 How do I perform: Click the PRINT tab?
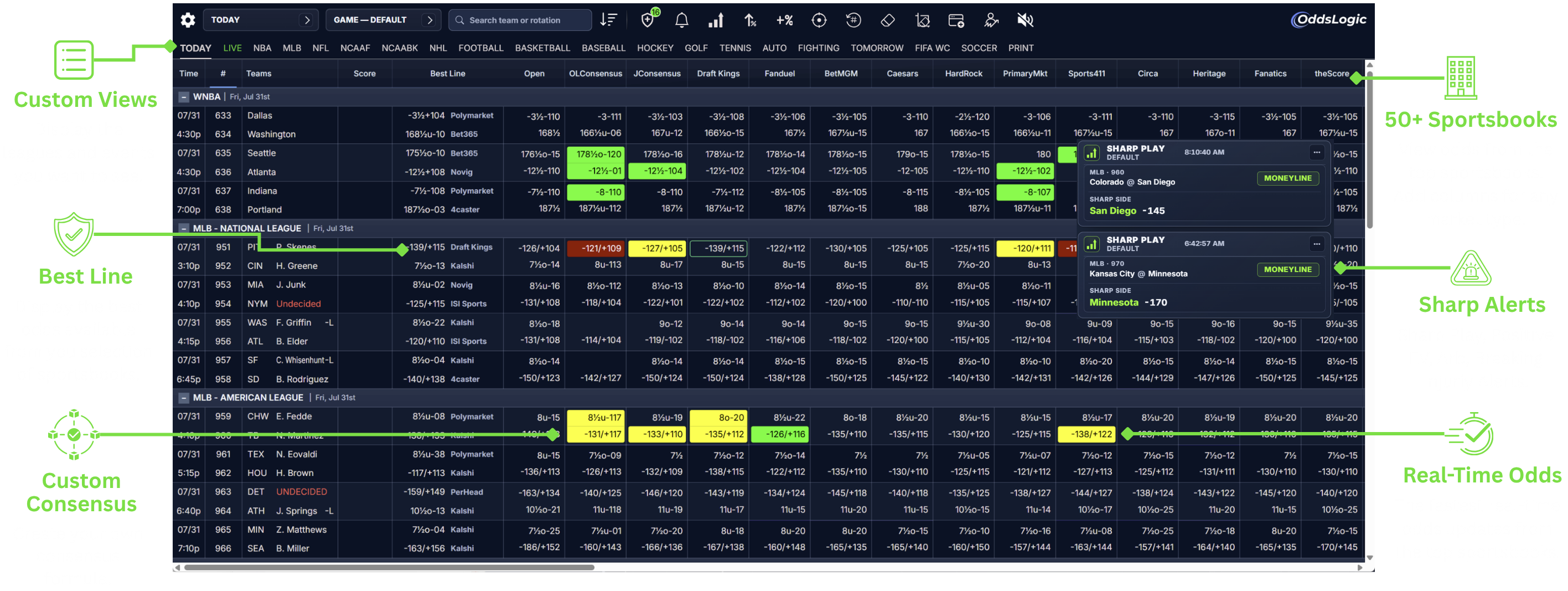pyautogui.click(x=1021, y=48)
